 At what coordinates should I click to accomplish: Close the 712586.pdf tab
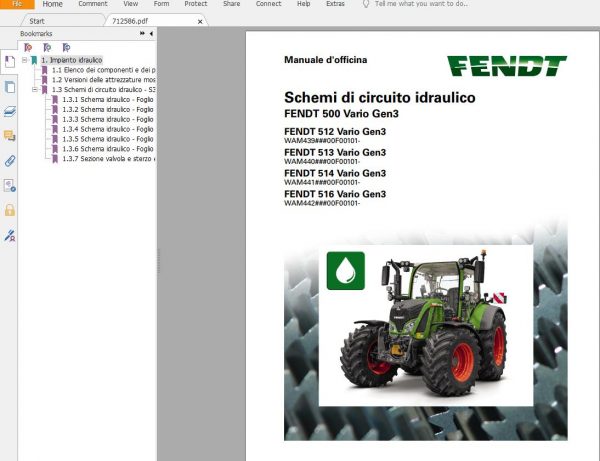click(x=200, y=22)
